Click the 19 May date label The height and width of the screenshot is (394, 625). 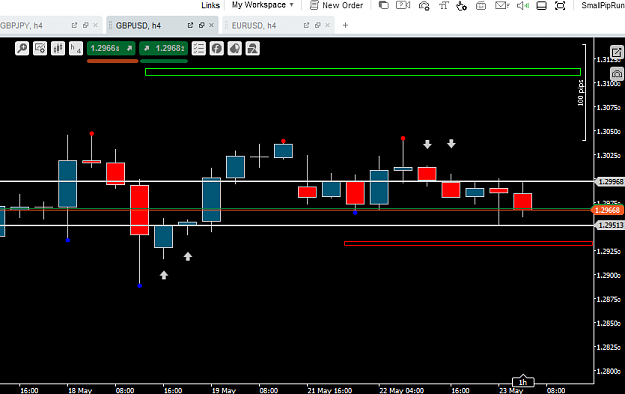click(x=223, y=390)
